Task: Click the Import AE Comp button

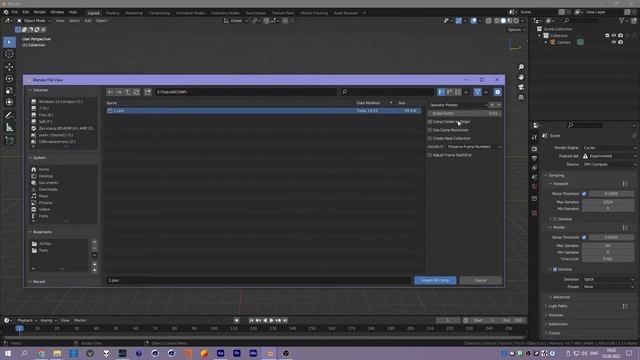Action: click(435, 280)
